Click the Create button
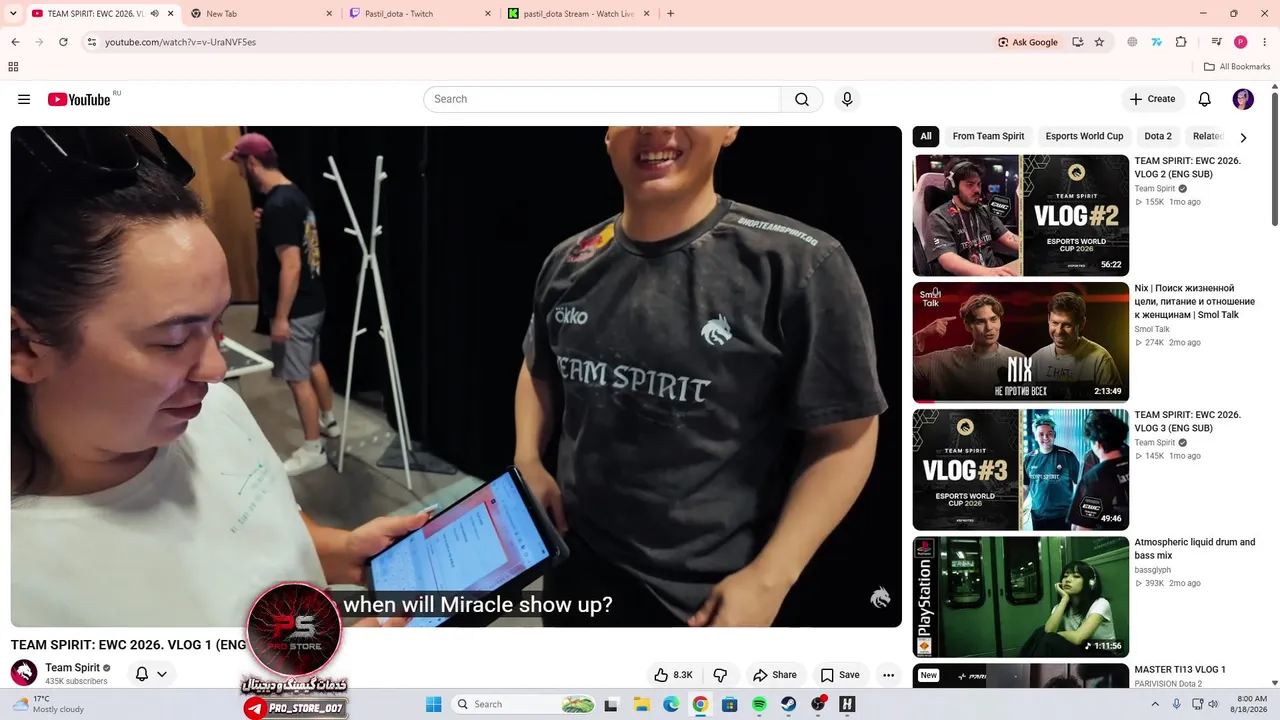1280x720 pixels. point(1152,99)
